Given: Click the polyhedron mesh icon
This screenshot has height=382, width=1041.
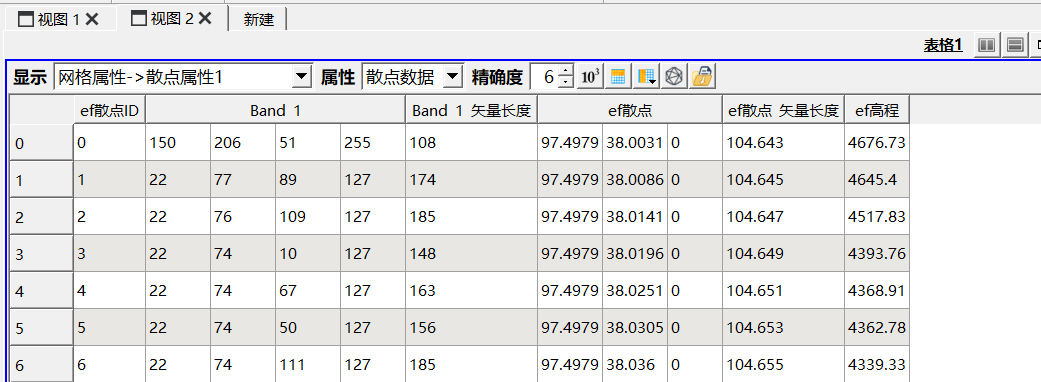Looking at the screenshot, I should (675, 77).
